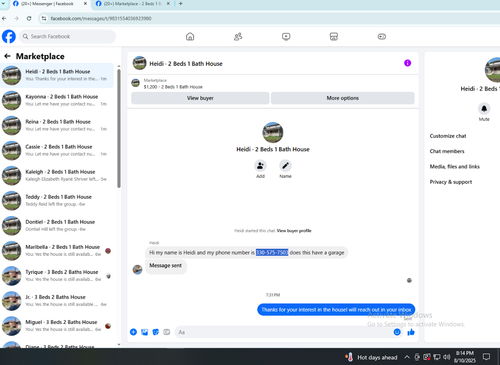The width and height of the screenshot is (500, 365).
Task: Click the 'Message sent' bubble
Action: [x=166, y=267]
